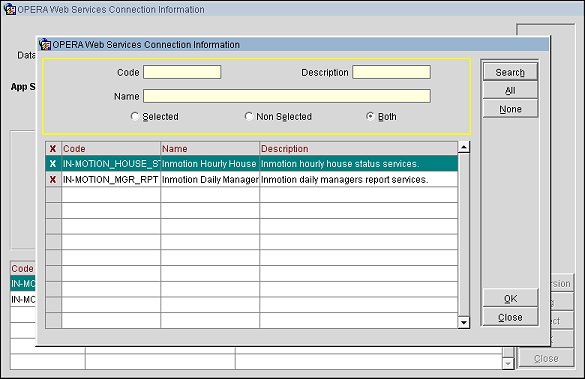This screenshot has height=379, width=585.
Task: Toggle the X mark on the IN-MOTION_MGR_RPT row
Action: (53, 179)
